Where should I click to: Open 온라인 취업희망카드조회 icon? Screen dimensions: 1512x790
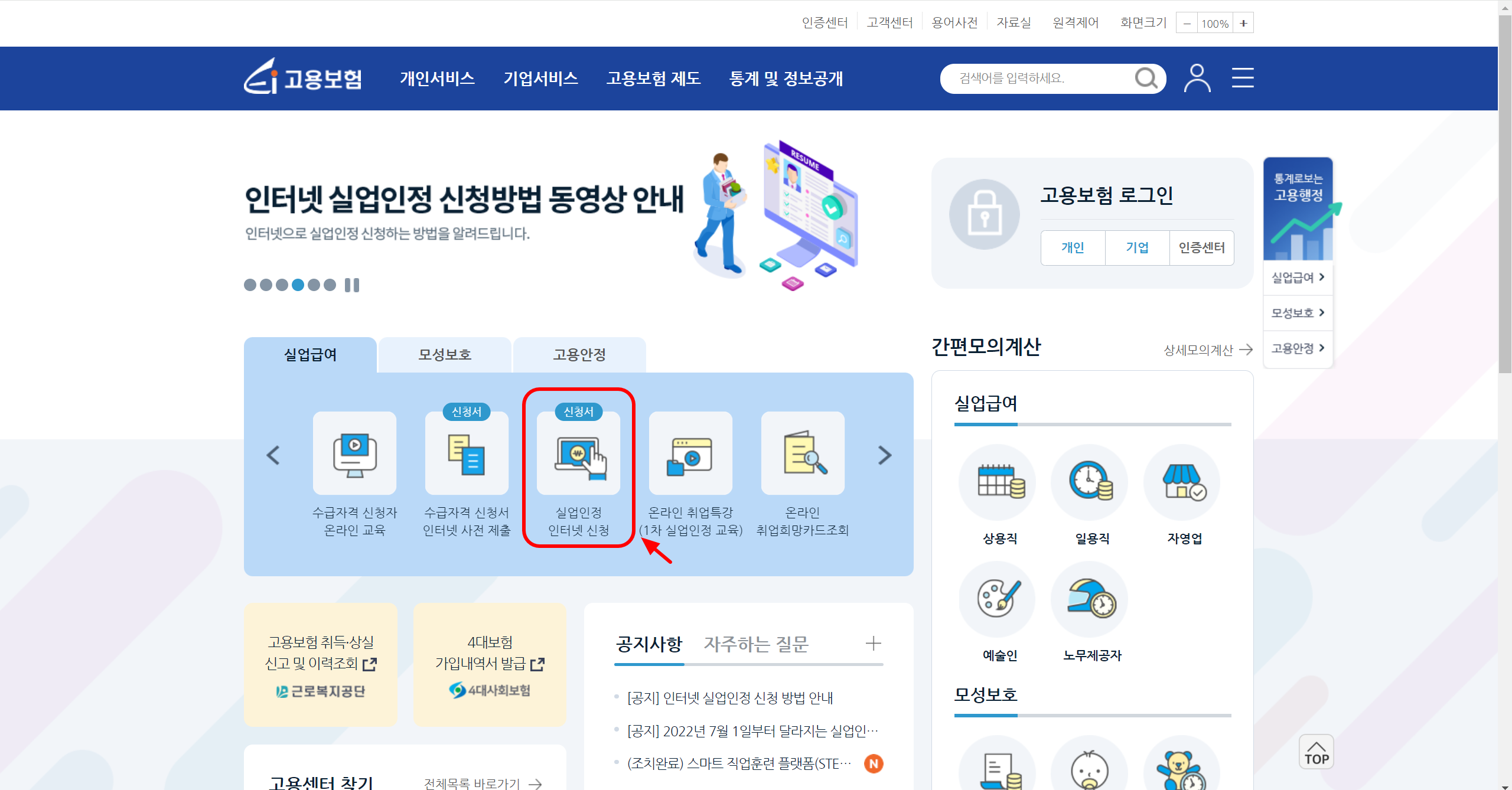pyautogui.click(x=802, y=453)
